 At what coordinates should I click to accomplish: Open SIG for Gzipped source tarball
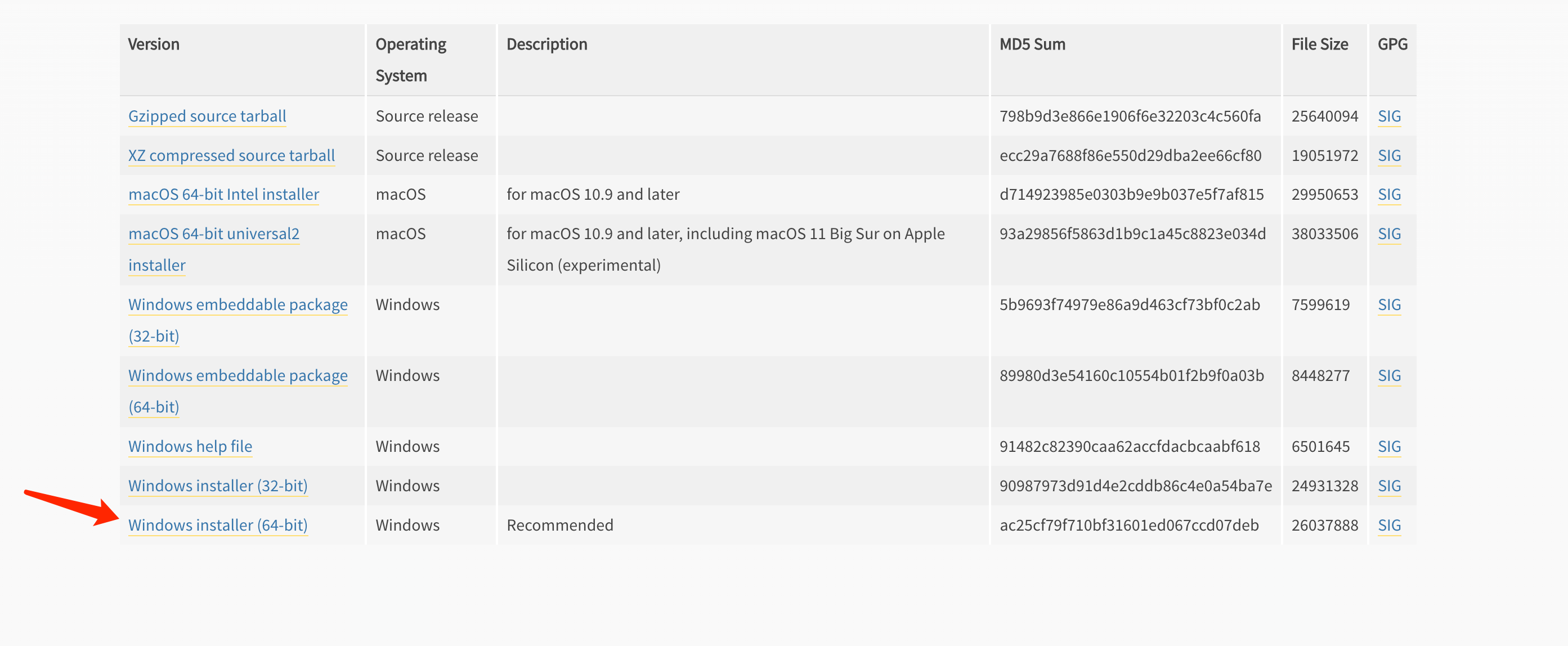coord(1388,116)
